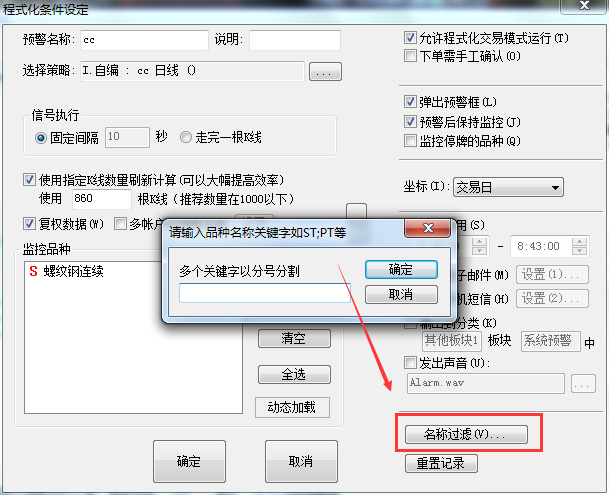Close the keyword input popup dialog
The width and height of the screenshot is (609, 495).
[x=428, y=228]
